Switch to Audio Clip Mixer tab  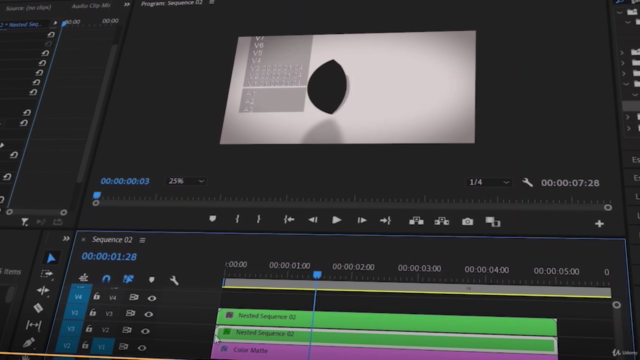(91, 6)
